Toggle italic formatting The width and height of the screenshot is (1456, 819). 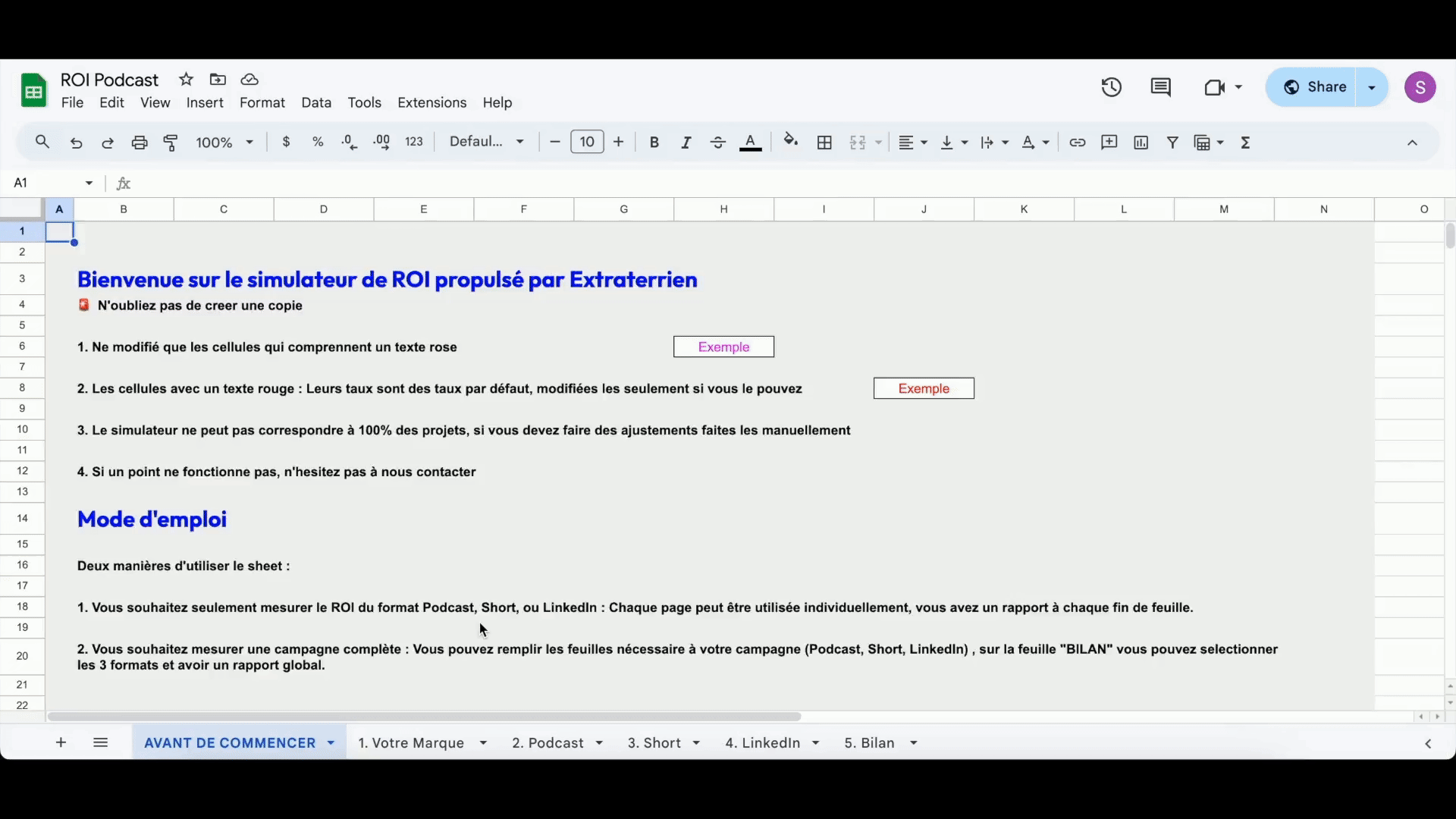click(x=686, y=143)
